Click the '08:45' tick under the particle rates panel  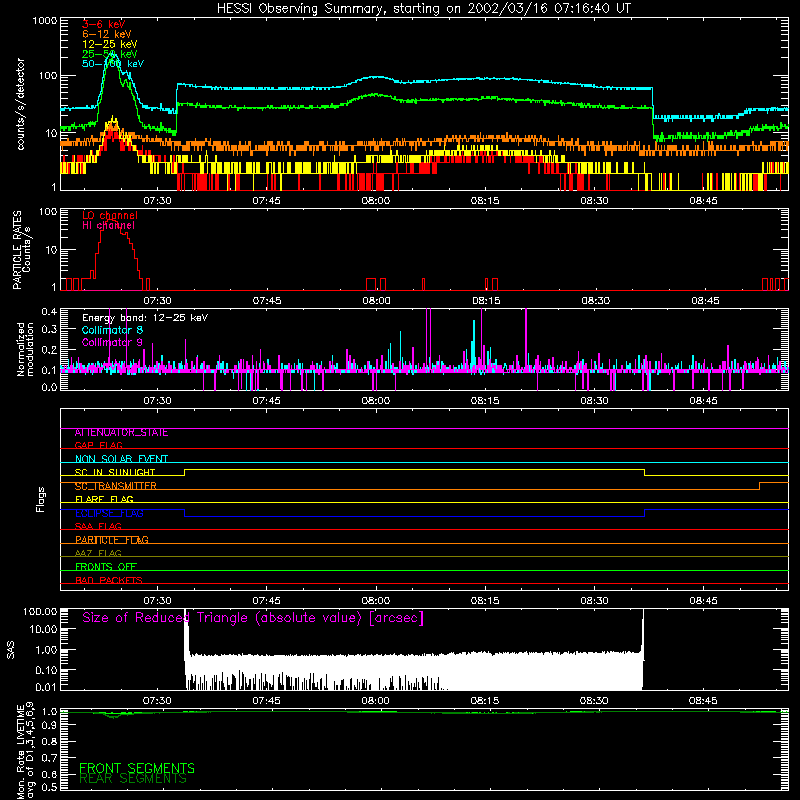click(706, 301)
